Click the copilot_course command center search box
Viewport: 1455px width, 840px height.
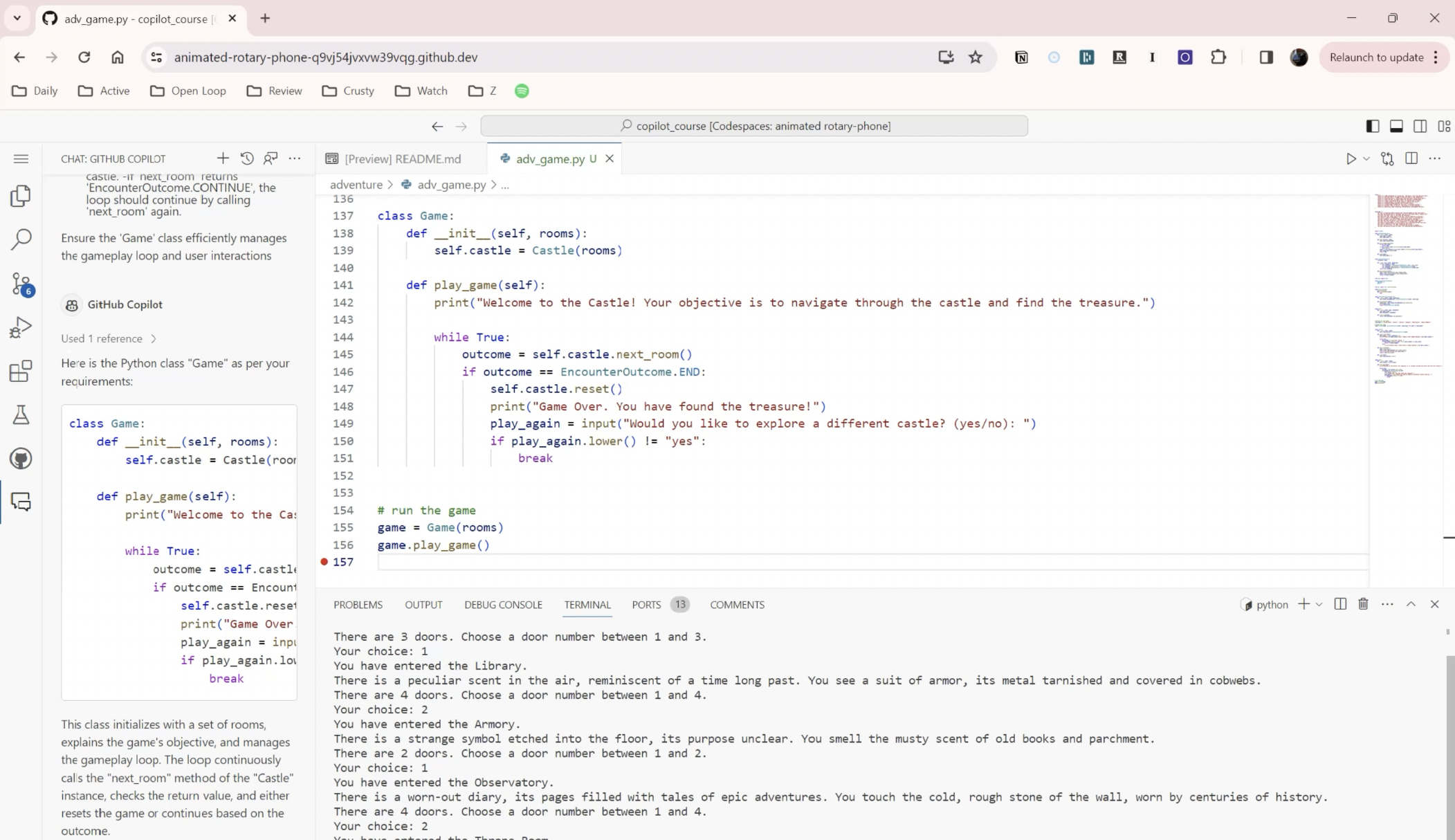(x=754, y=126)
